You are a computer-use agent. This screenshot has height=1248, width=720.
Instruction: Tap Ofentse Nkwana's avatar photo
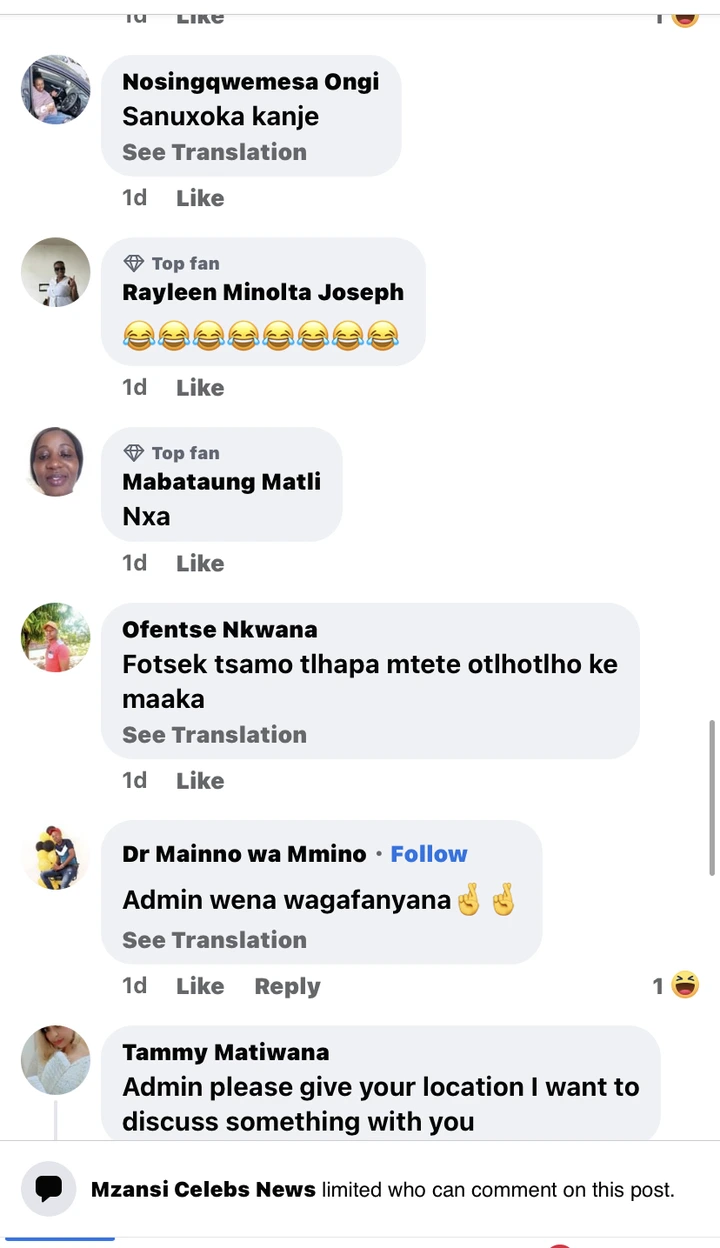(x=56, y=637)
